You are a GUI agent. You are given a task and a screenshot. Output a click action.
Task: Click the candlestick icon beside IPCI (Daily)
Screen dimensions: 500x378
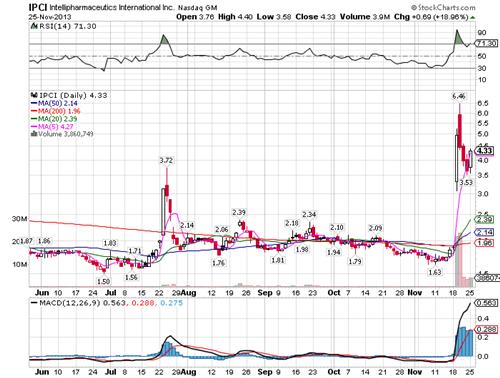coord(34,95)
